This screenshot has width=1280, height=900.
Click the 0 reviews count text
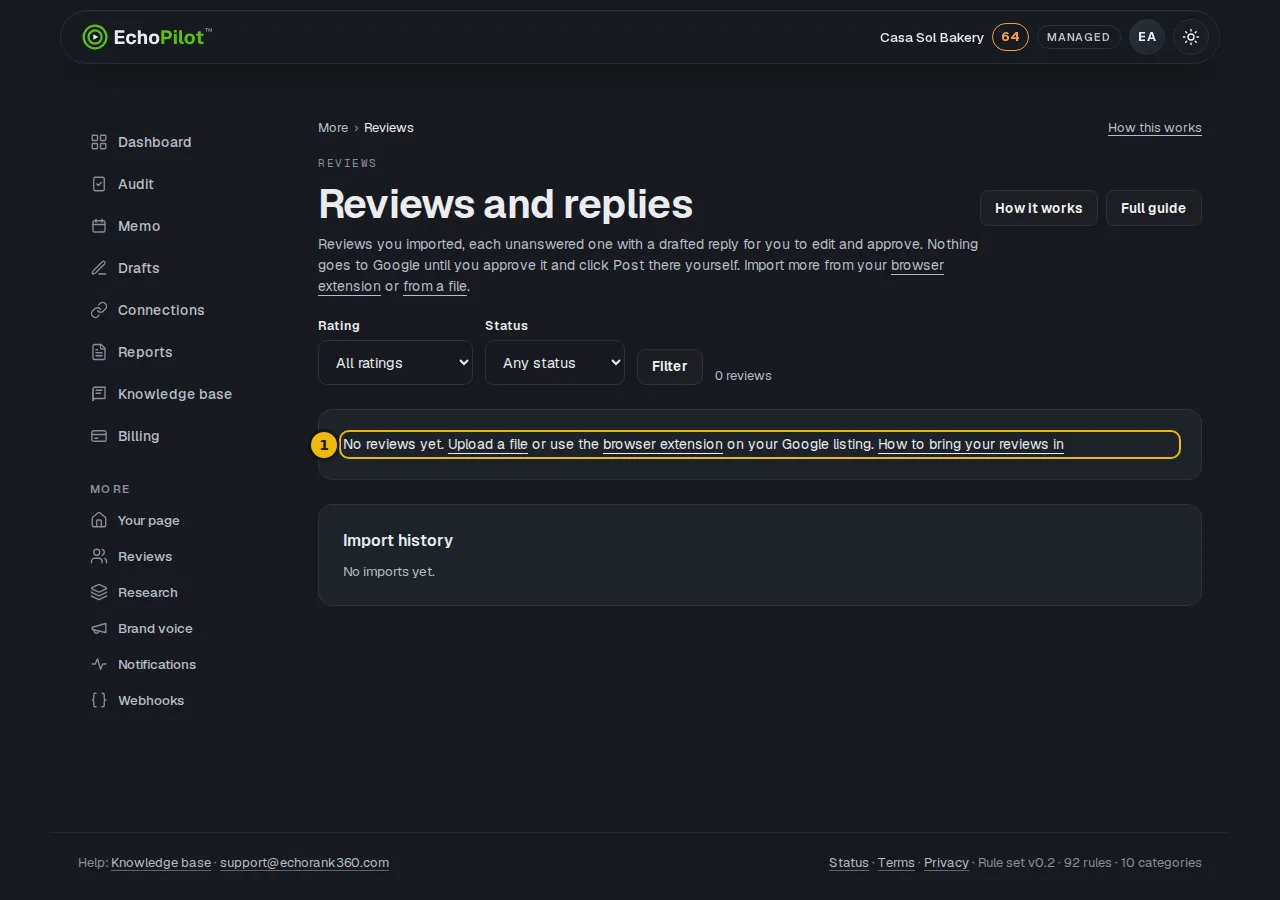743,376
